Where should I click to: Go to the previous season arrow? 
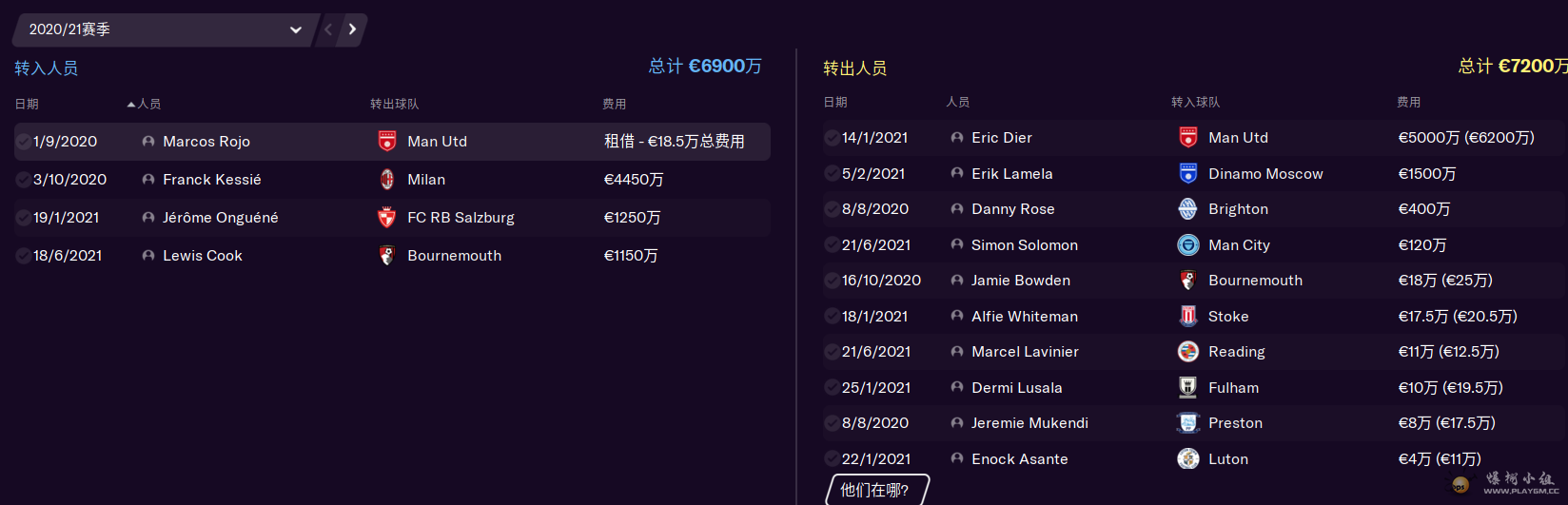328,29
